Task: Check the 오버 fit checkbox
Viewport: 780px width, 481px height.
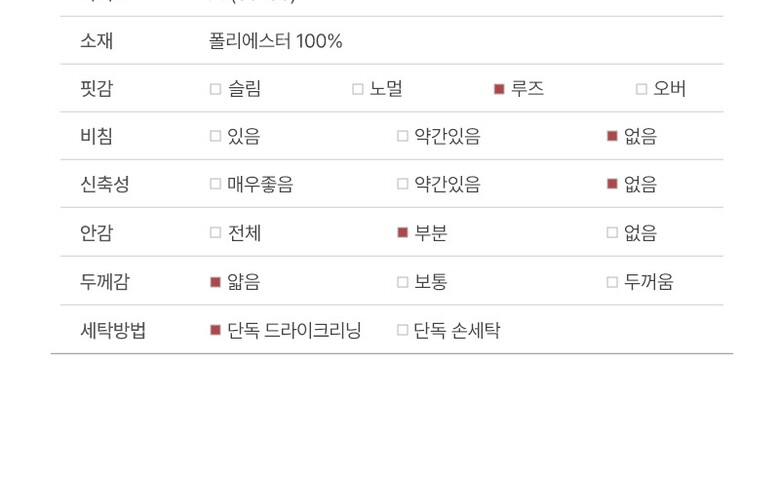Action: [641, 89]
